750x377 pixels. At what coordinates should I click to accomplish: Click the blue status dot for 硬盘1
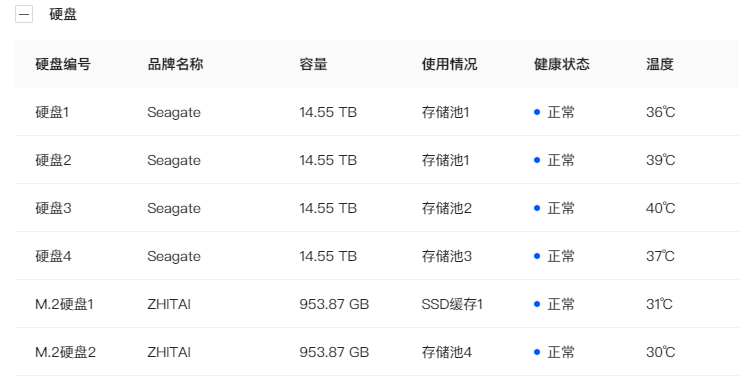coord(537,112)
